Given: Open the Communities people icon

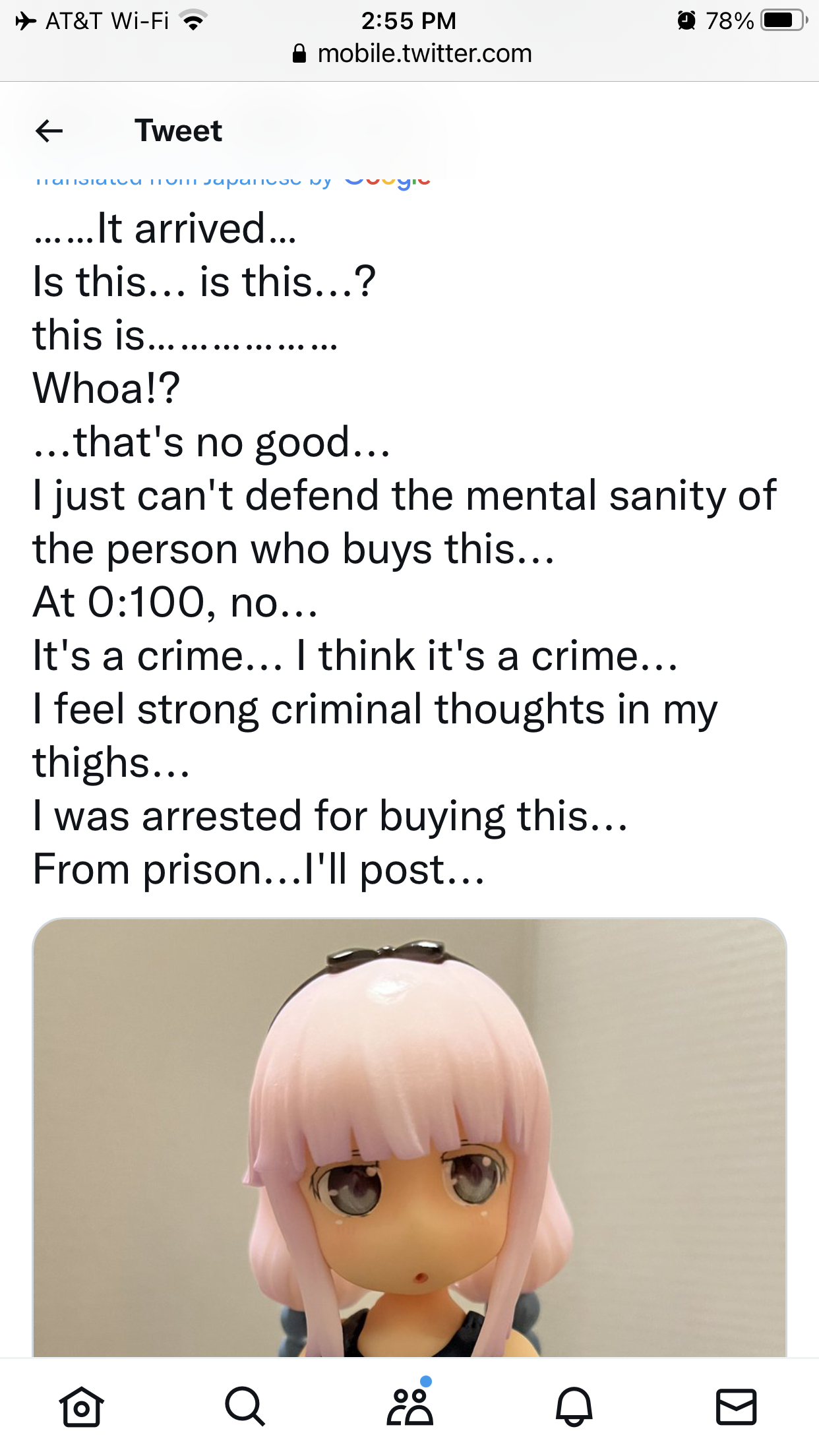Looking at the screenshot, I should tap(409, 1403).
